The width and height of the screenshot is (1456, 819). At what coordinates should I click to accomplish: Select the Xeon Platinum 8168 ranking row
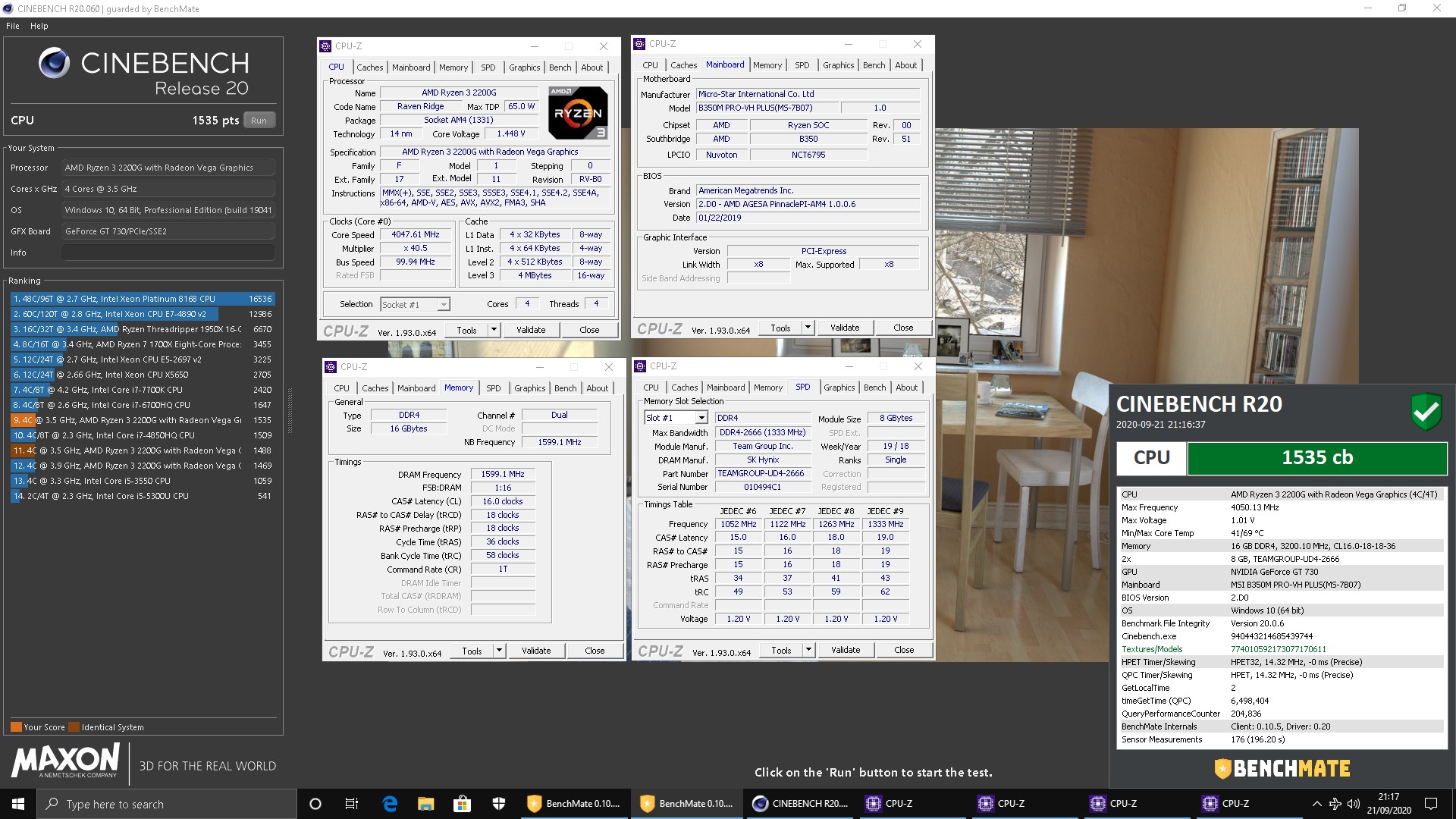[x=143, y=299]
